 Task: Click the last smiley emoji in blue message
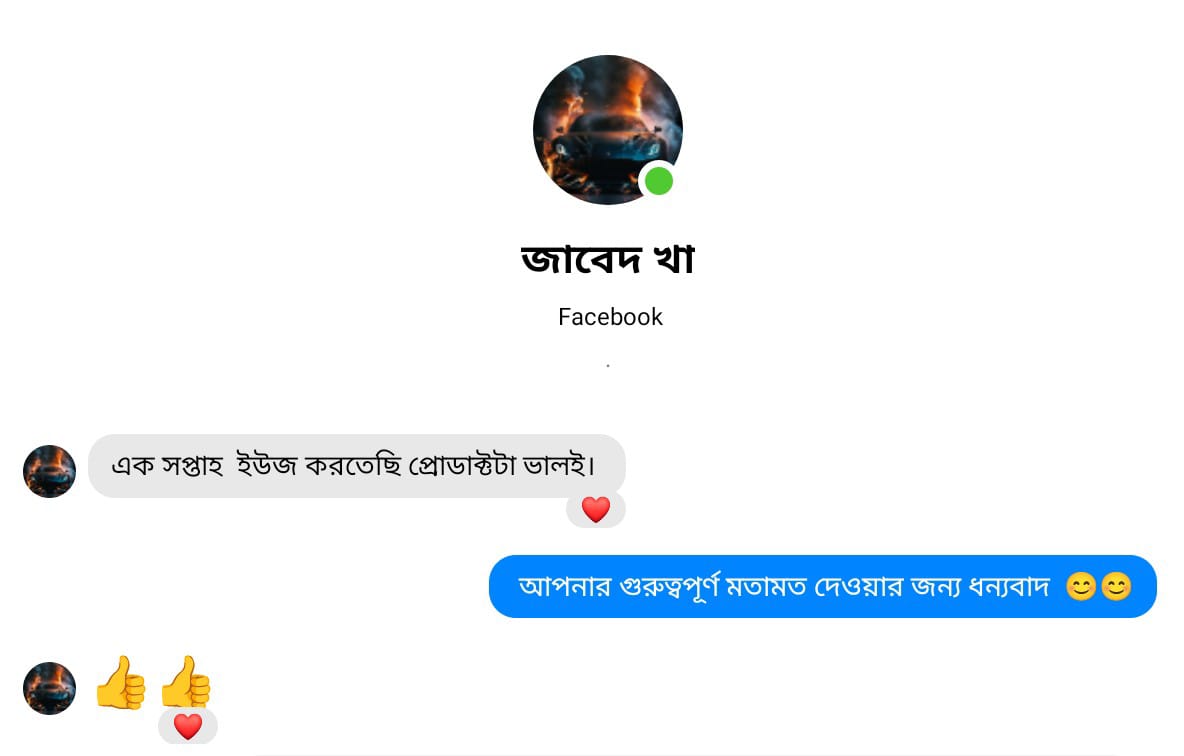1116,587
